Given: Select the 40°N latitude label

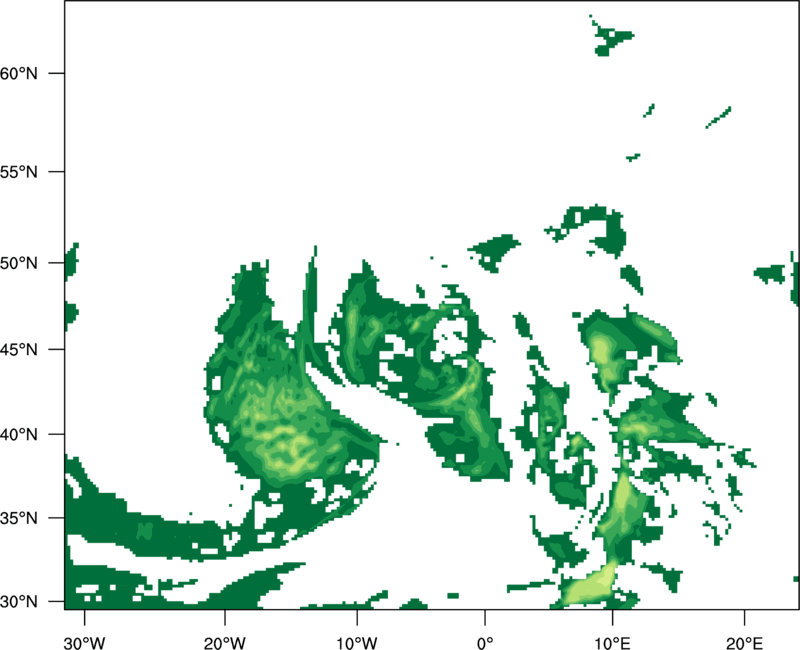Looking at the screenshot, I should point(18,434).
